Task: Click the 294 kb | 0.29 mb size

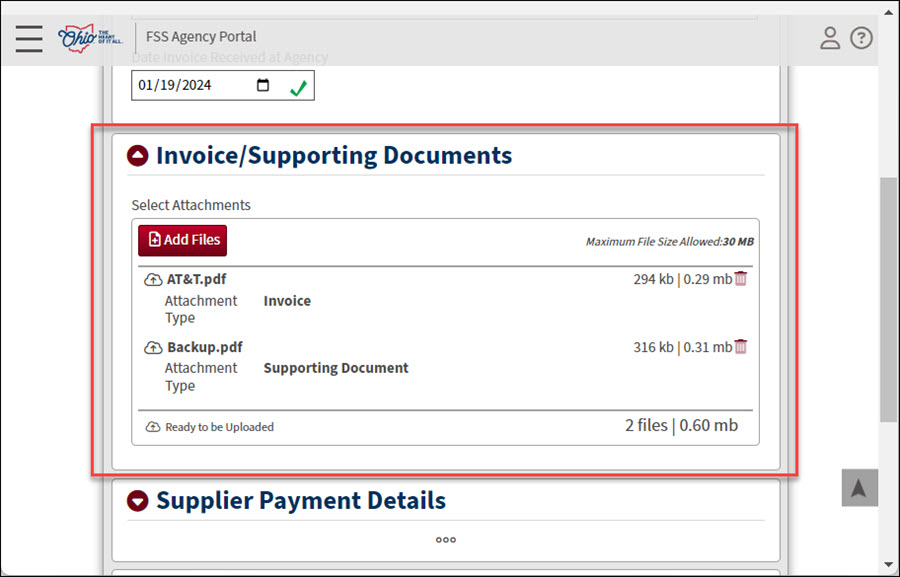Action: (682, 279)
